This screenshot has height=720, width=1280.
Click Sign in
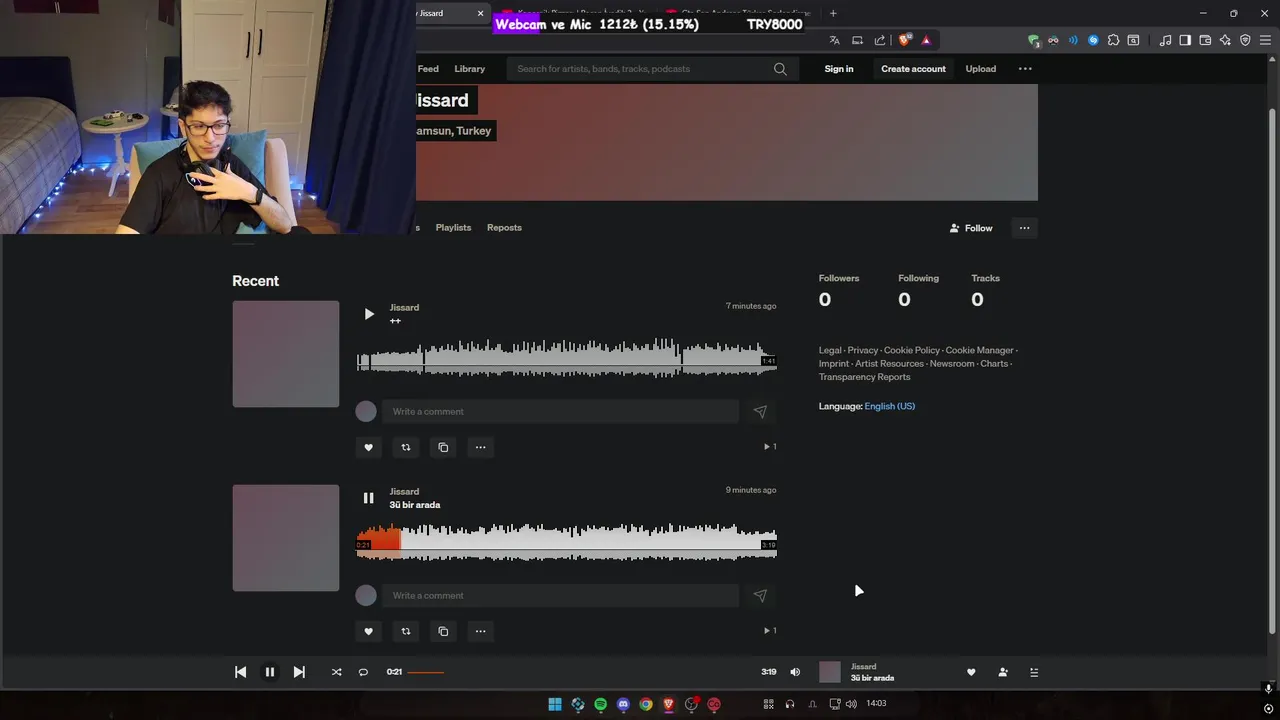(x=839, y=69)
